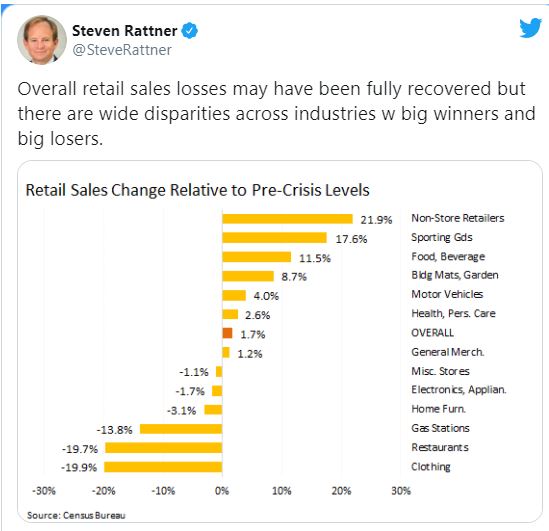This screenshot has height=531, width=549.
Task: Click the Home Furn. category label
Action: (438, 409)
